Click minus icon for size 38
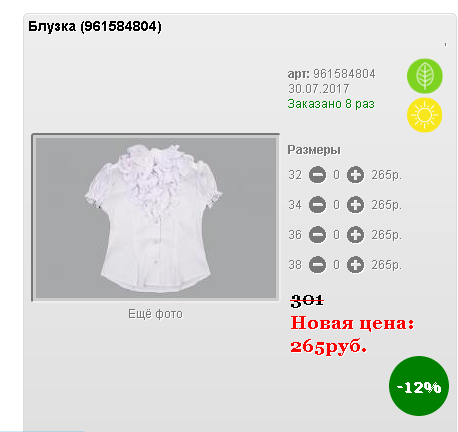 coord(317,265)
